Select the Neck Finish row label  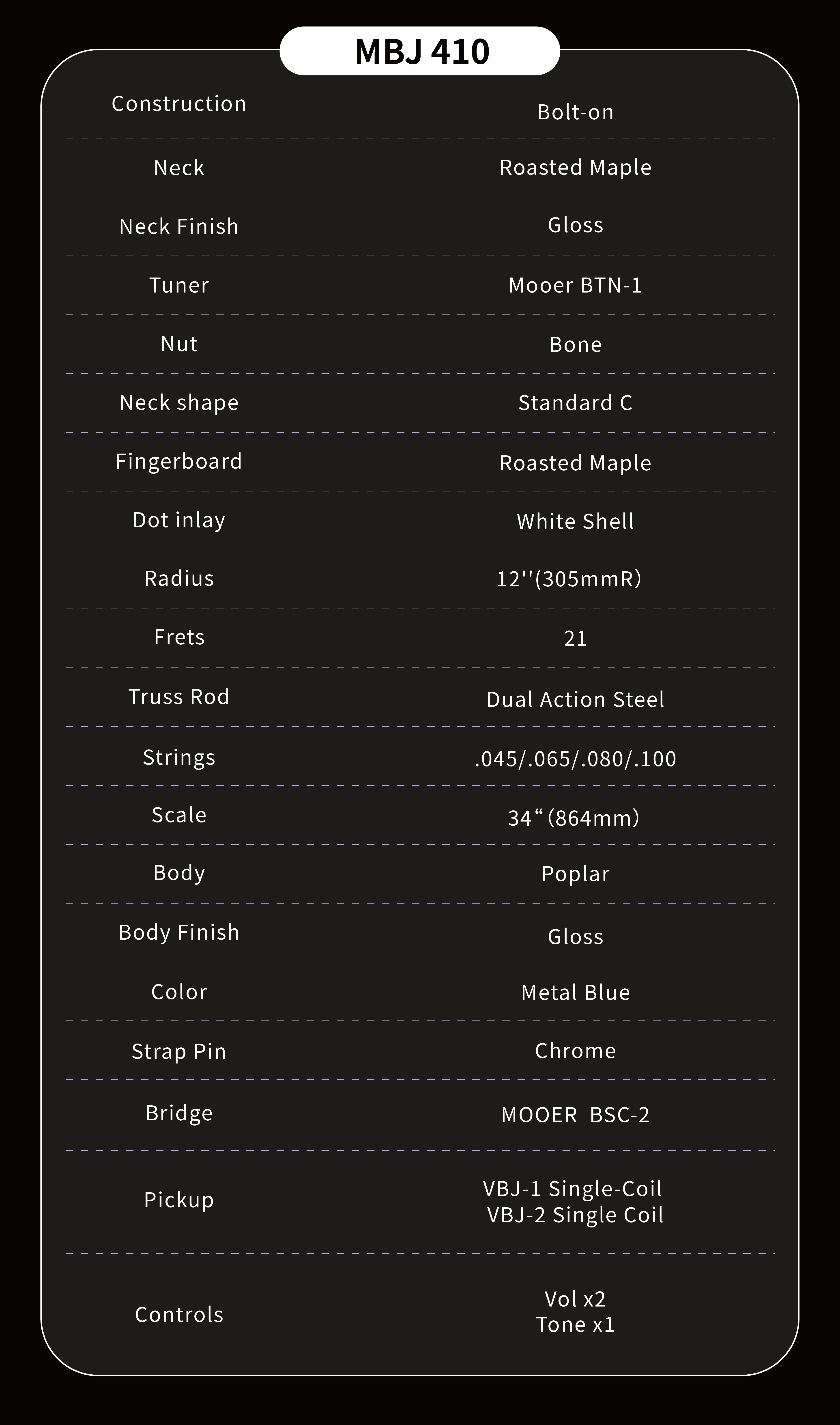179,226
